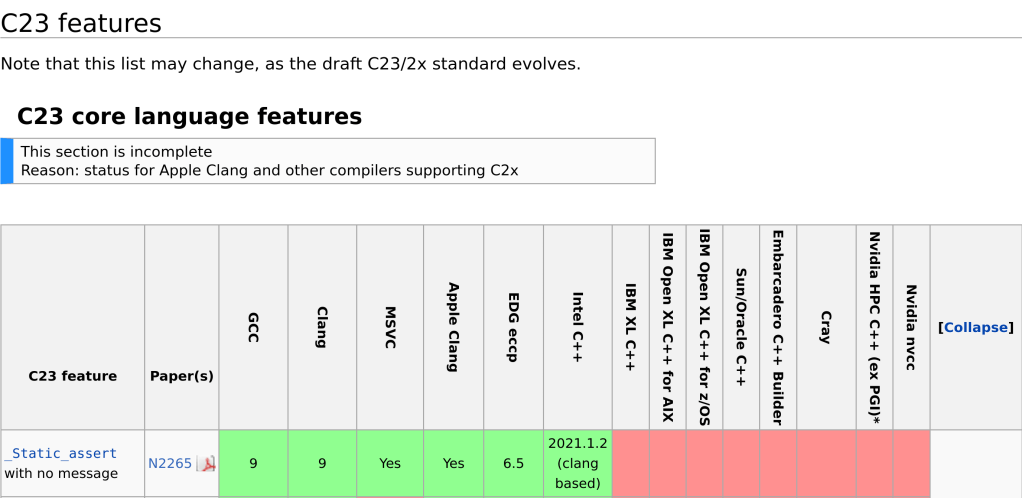1022x498 pixels.
Task: Click the Intel C++ column header
Action: coord(577,327)
